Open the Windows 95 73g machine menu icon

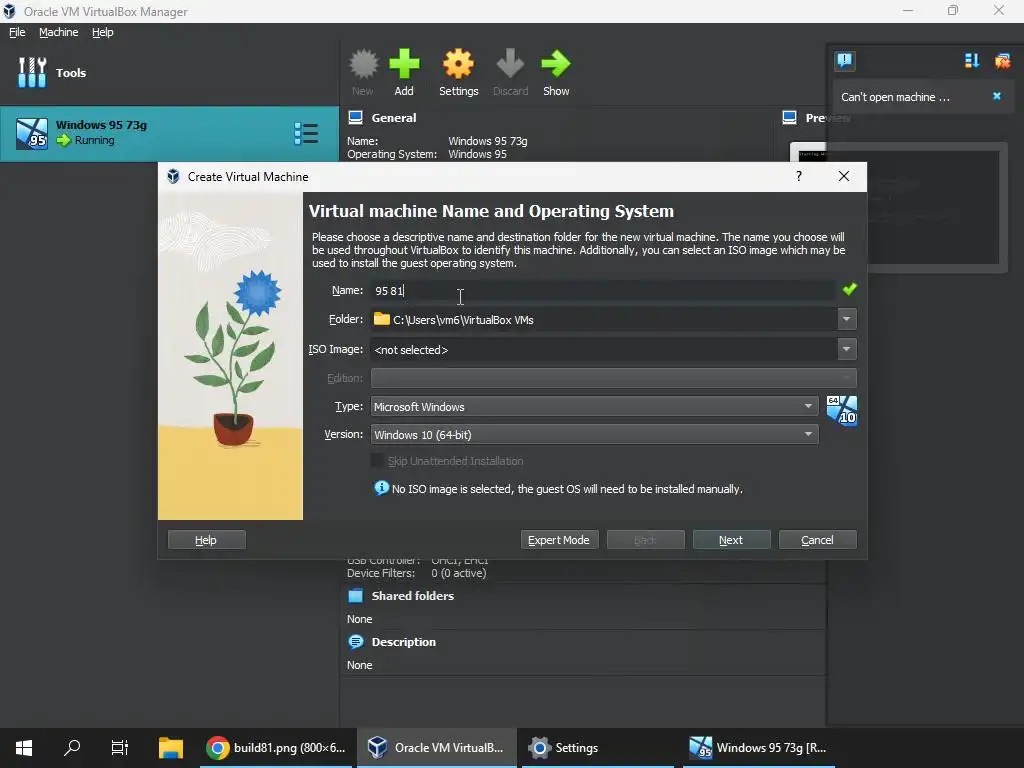click(306, 133)
